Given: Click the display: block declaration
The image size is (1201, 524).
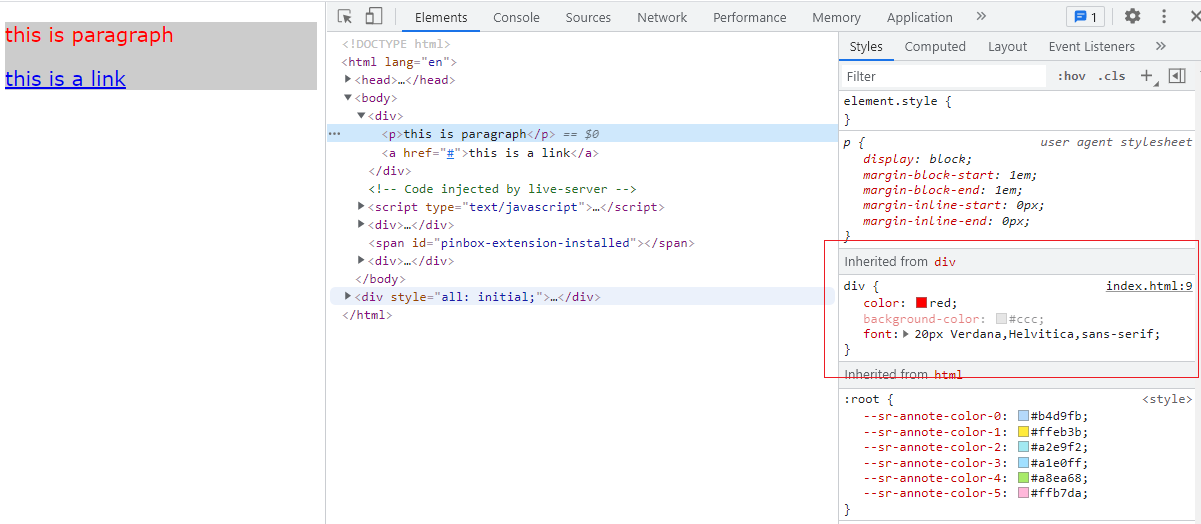Looking at the screenshot, I should (917, 159).
